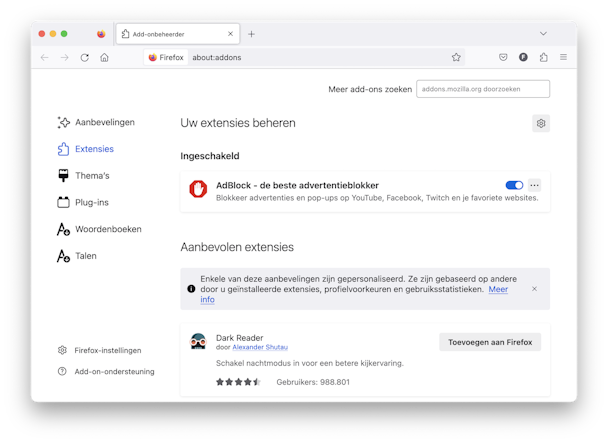Click Toevoegen aan Firefox for Dark Reader
Viewport: 608px width, 443px height.
tap(490, 342)
